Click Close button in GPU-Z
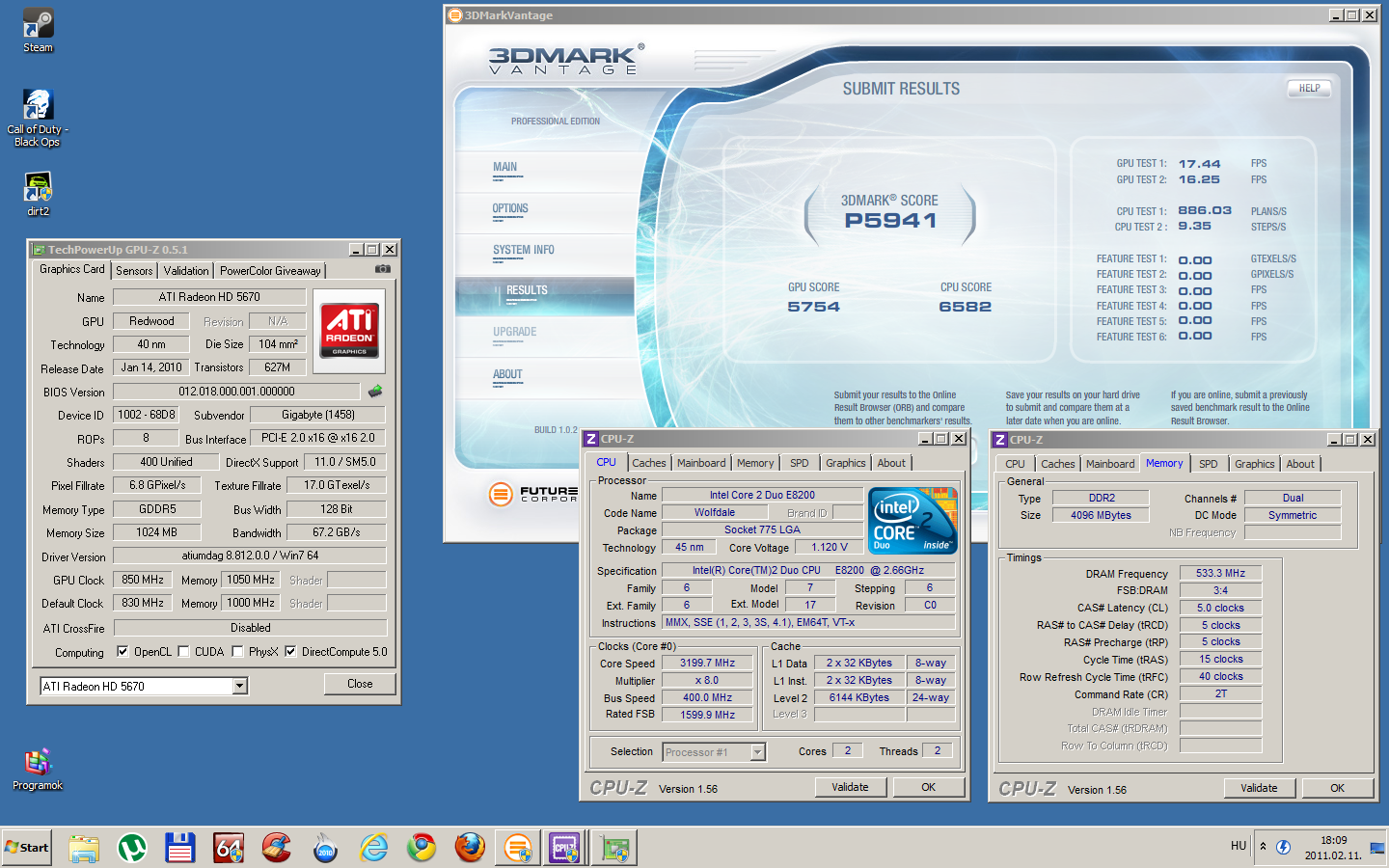Screen dimensions: 1389x868 pos(360,684)
